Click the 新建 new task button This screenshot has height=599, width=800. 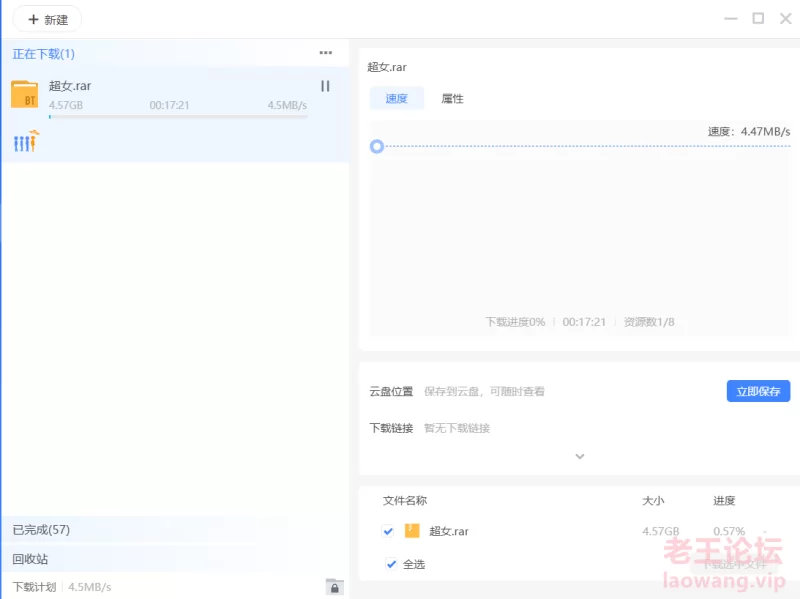[x=48, y=19]
